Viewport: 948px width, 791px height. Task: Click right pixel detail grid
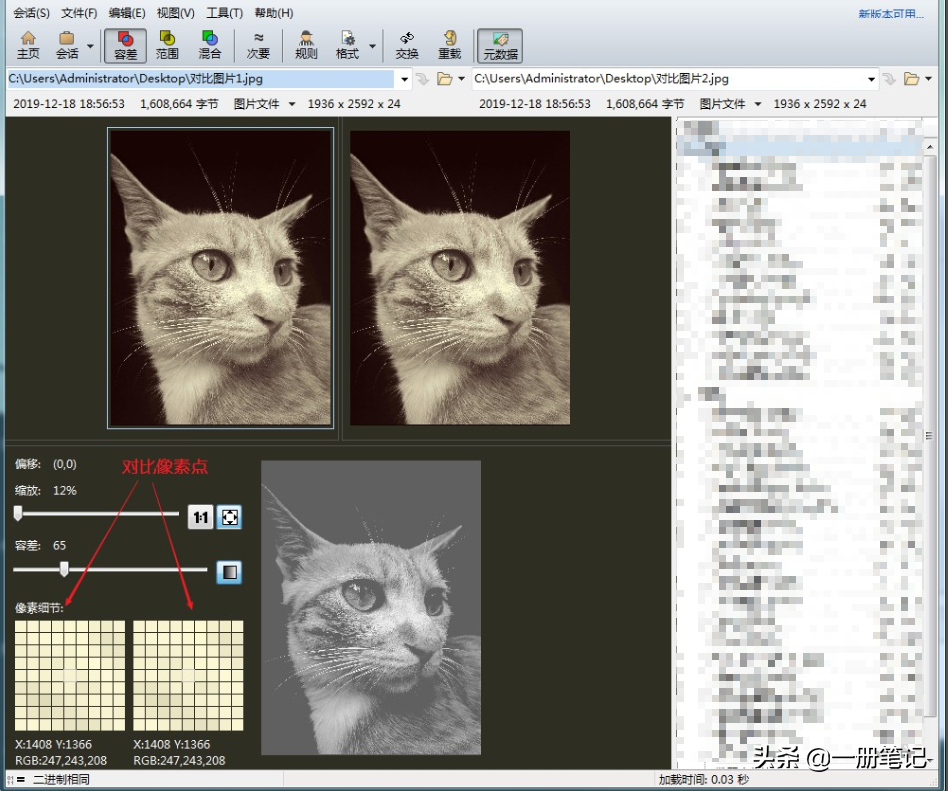click(x=188, y=675)
